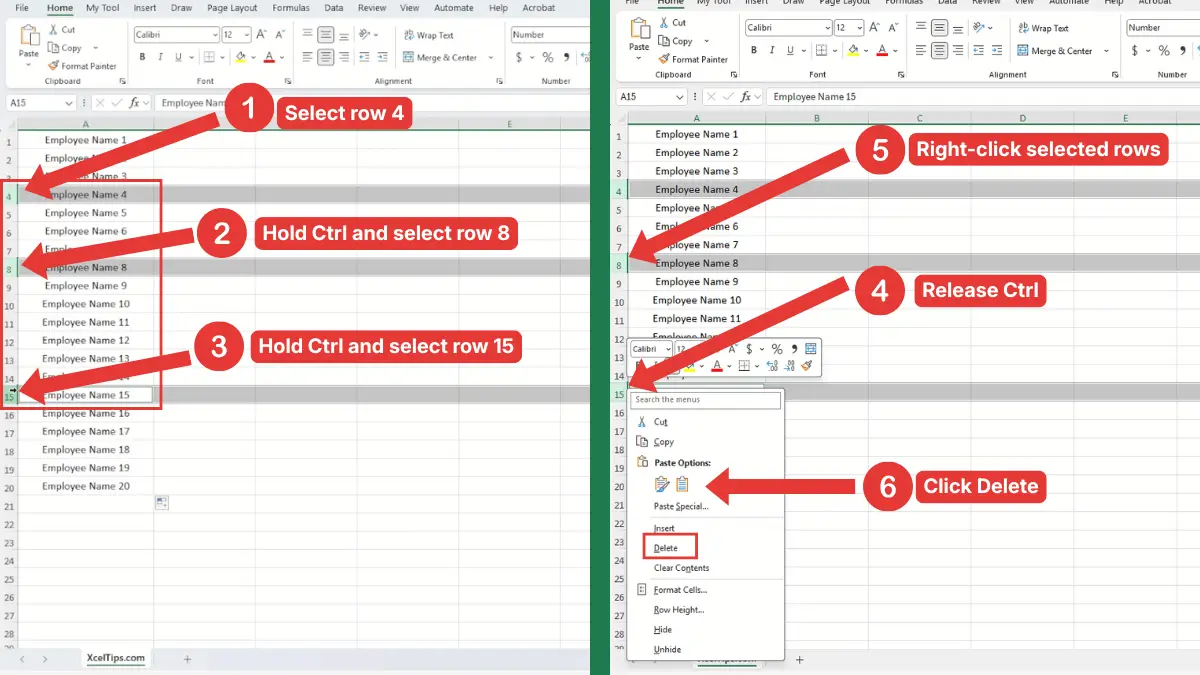Expand Name Box A15 dropdown in left window
The width and height of the screenshot is (1200, 675).
coord(69,103)
